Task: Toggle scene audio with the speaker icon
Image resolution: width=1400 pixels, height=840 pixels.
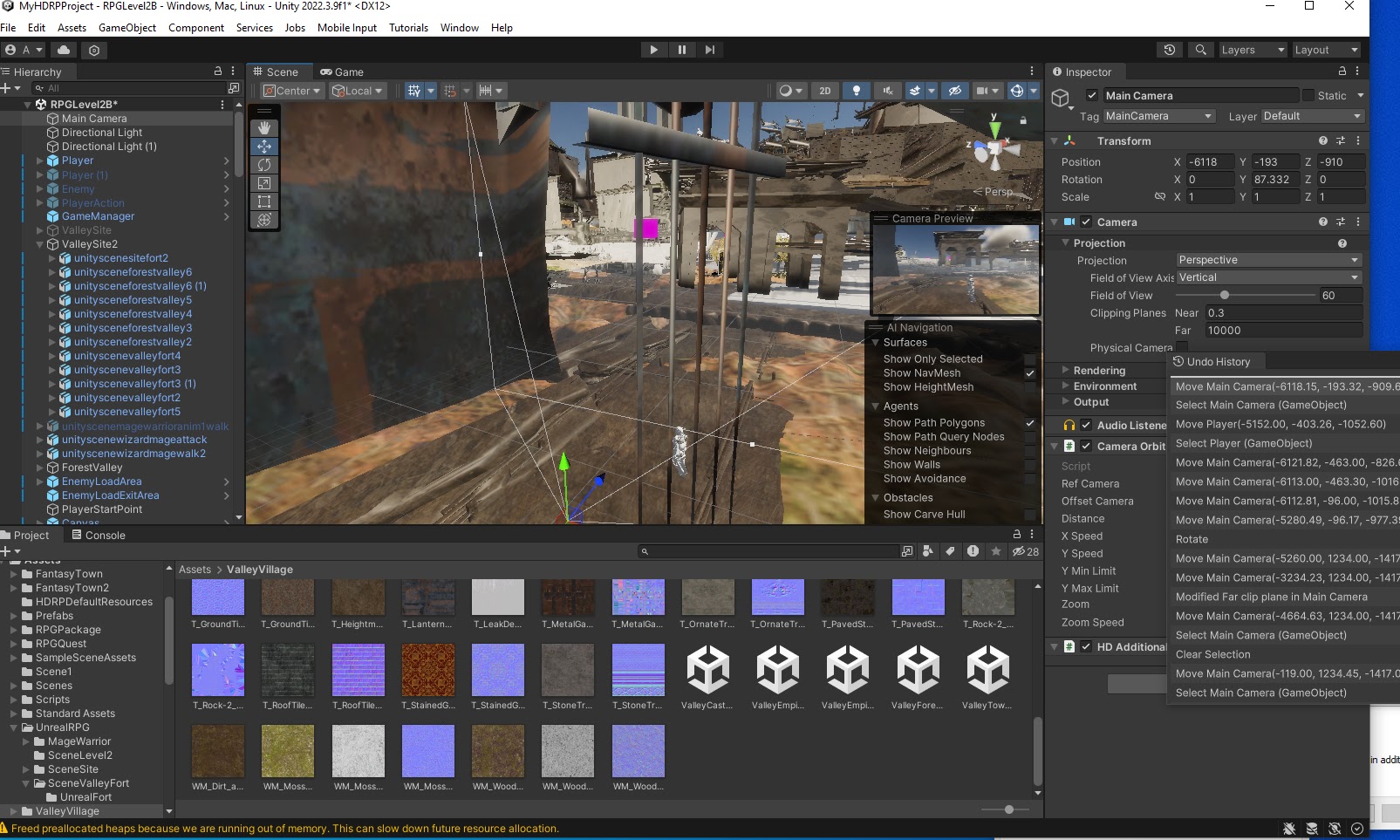Action: pyautogui.click(x=887, y=91)
